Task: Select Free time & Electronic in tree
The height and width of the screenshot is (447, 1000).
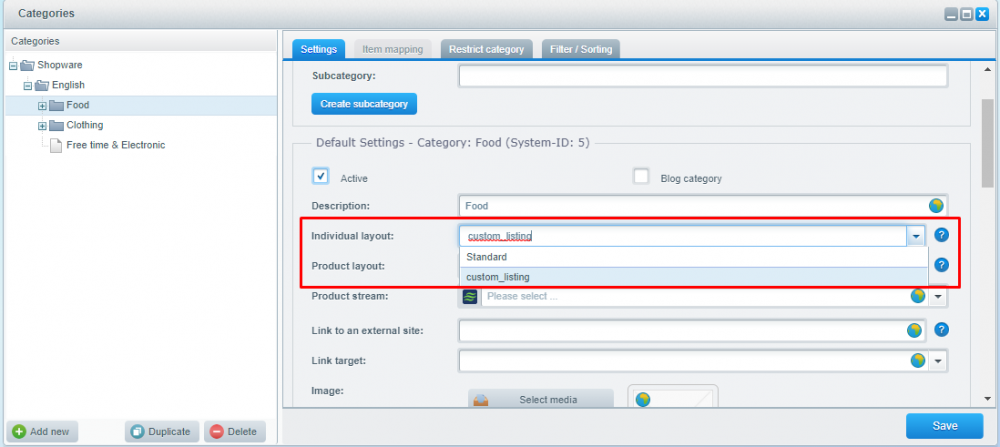Action: tap(115, 145)
